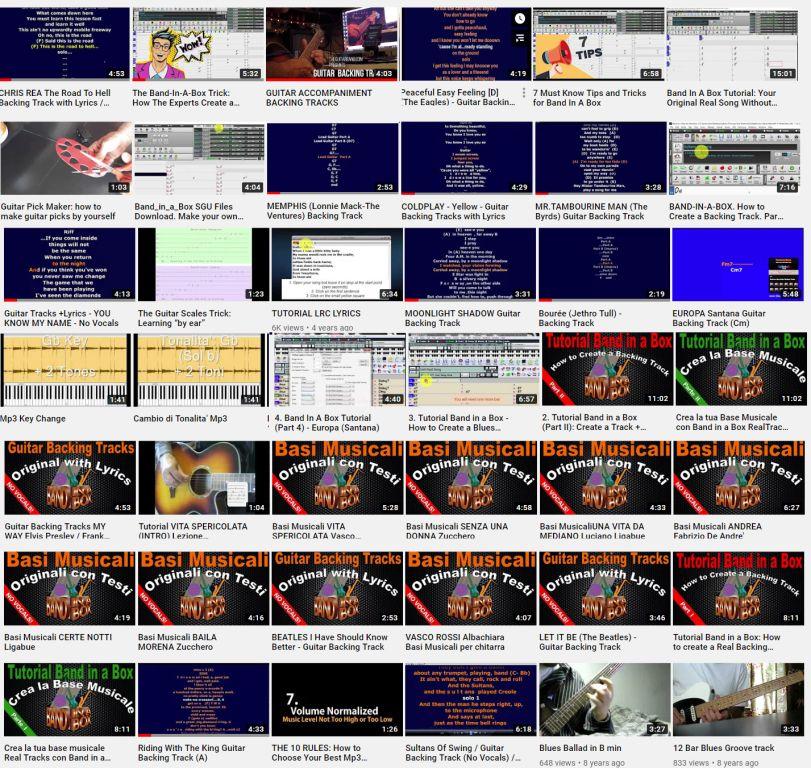Open the Tutorial 'How to Create a Backing Track' Part II thumbnail
This screenshot has width=811, height=768.
point(607,369)
